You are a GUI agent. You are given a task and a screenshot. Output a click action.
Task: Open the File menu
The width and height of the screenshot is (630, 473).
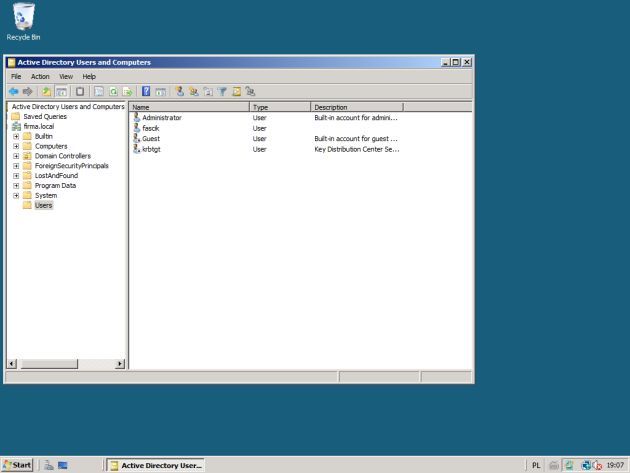click(16, 76)
